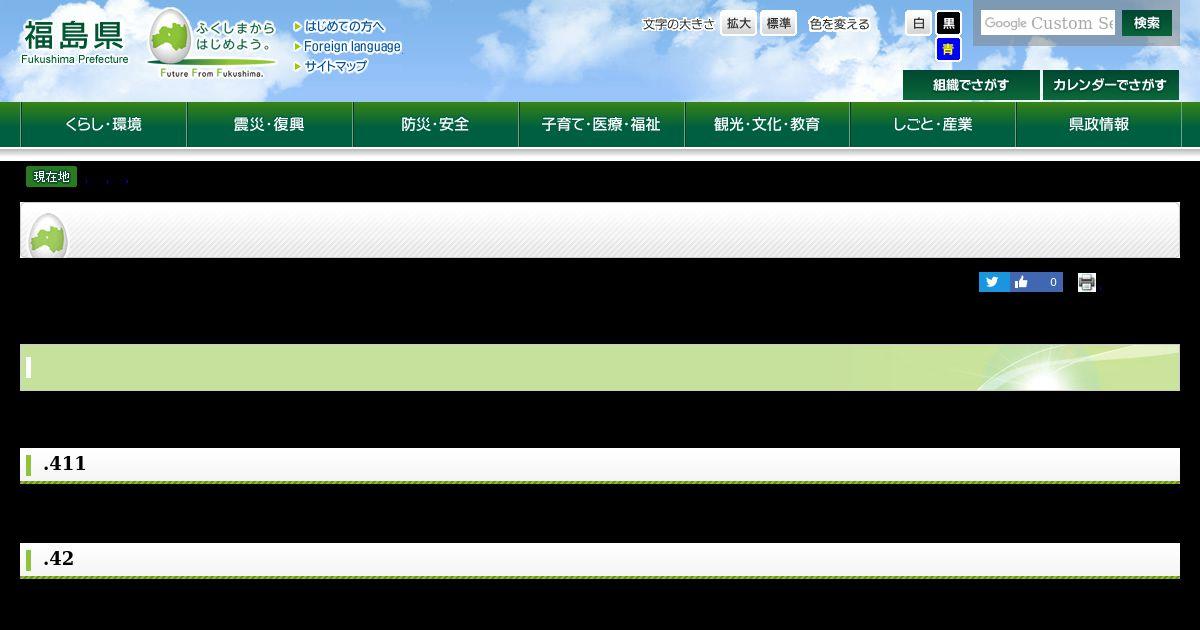Focus the Google Custom Search field
Image resolution: width=1200 pixels, height=630 pixels.
click(x=1047, y=23)
